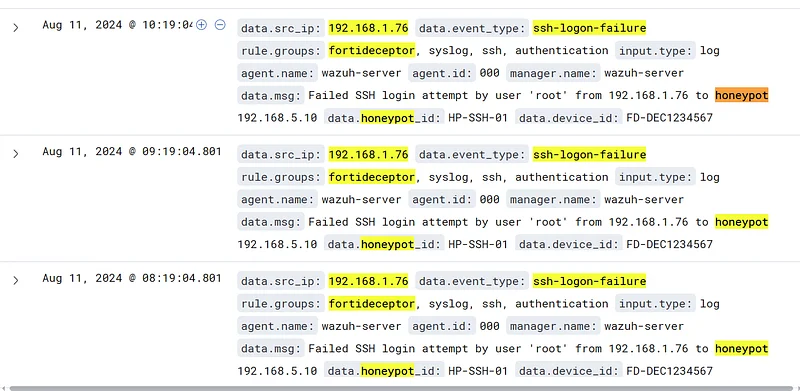This screenshot has width=800, height=391.
Task: Click input.type label in 10:19 row
Action: [x=656, y=51]
